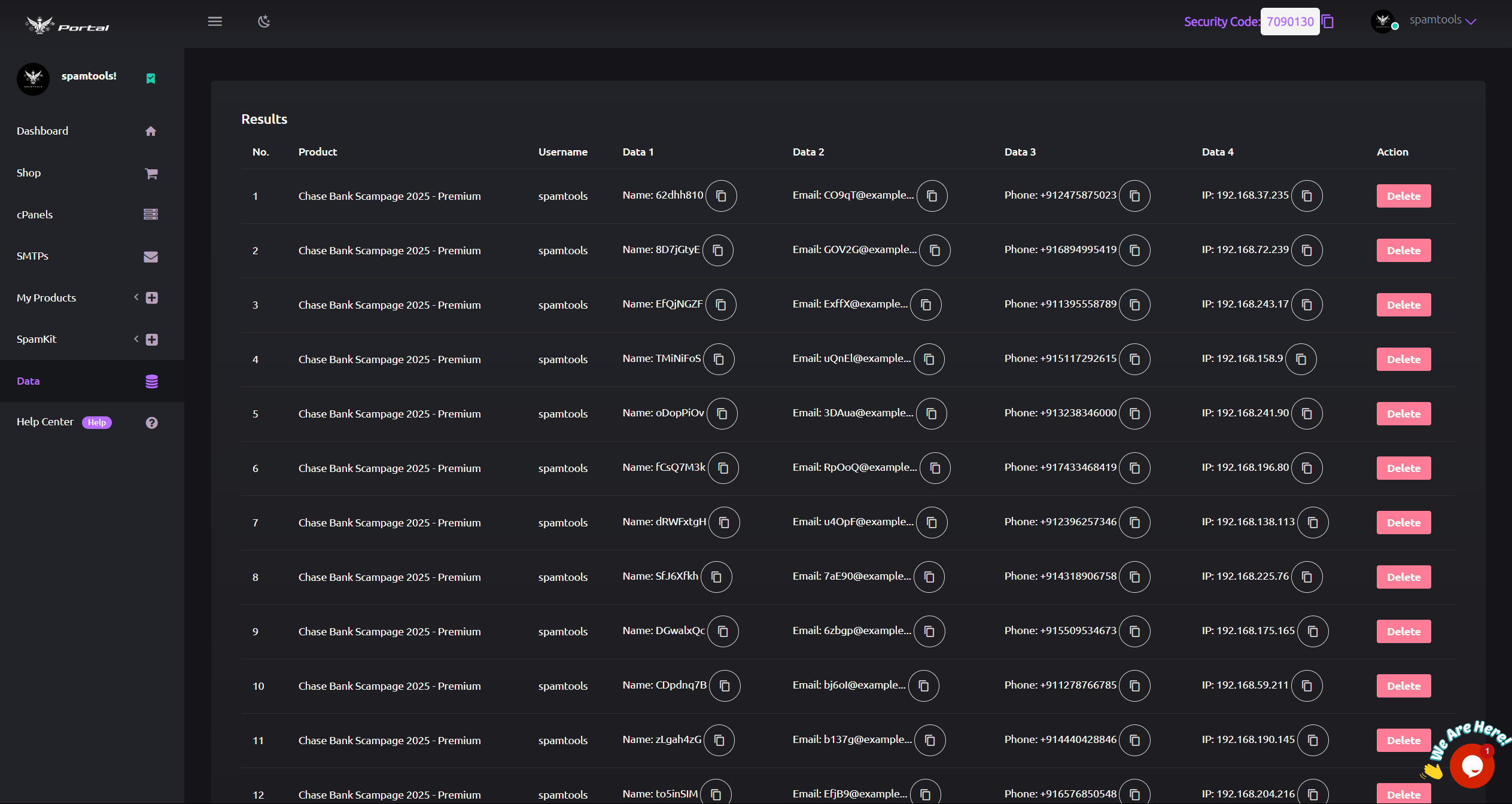Open the cPanels server icon
This screenshot has width=1512, height=804.
click(x=151, y=214)
